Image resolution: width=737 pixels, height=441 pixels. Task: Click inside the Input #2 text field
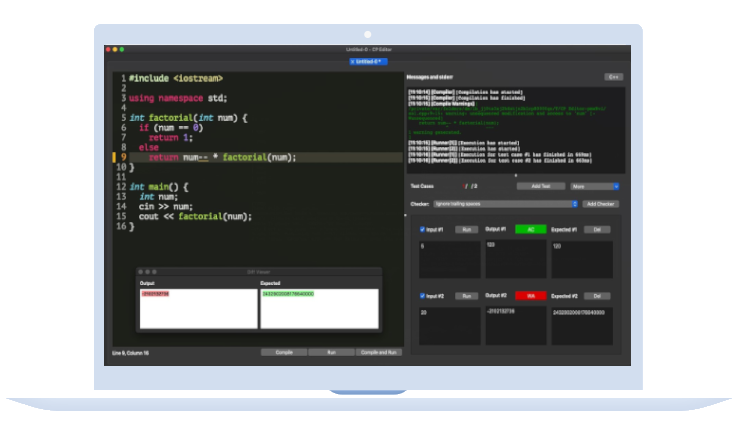tap(449, 325)
